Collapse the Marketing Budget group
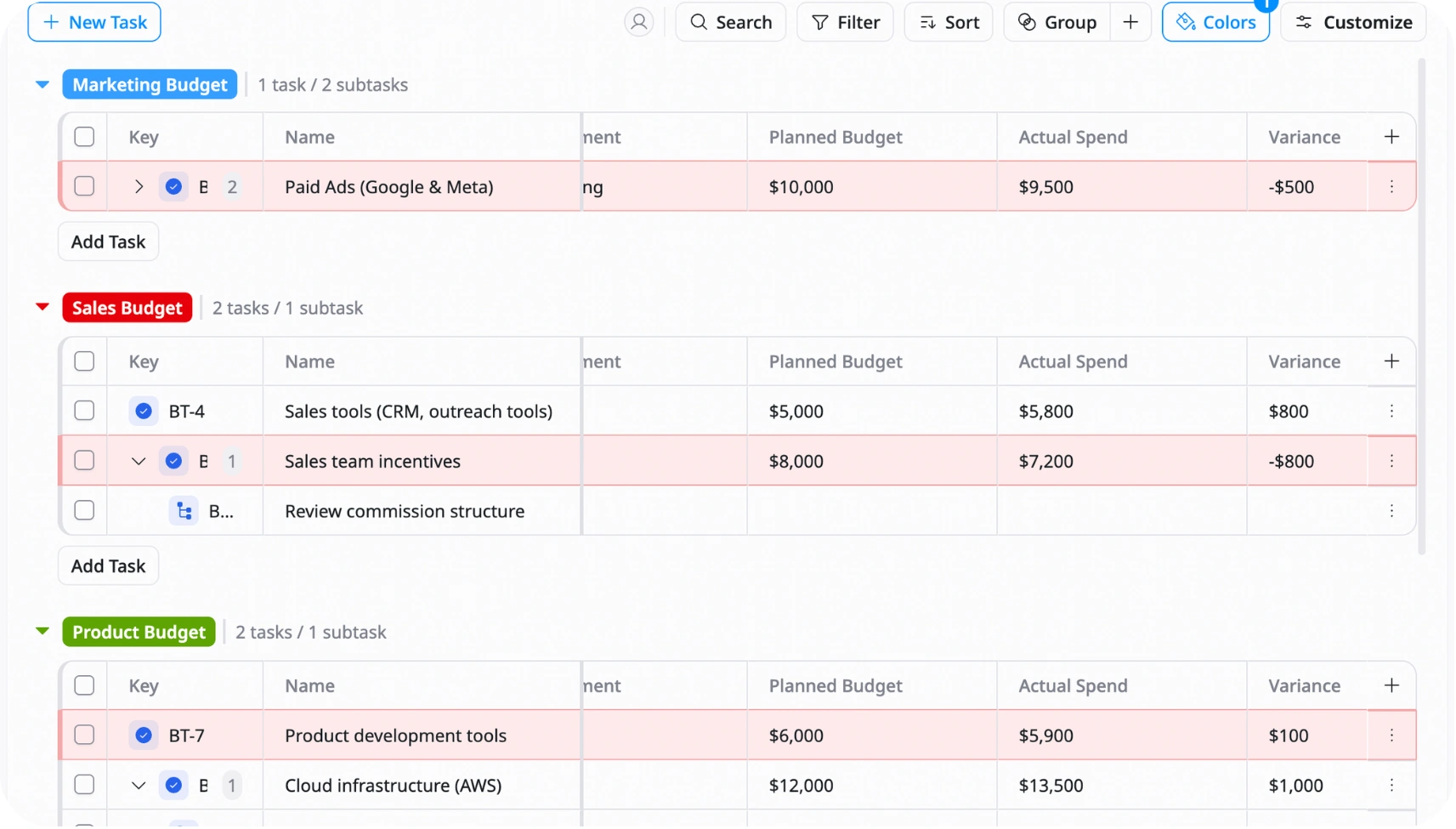1456x829 pixels. pyautogui.click(x=42, y=84)
